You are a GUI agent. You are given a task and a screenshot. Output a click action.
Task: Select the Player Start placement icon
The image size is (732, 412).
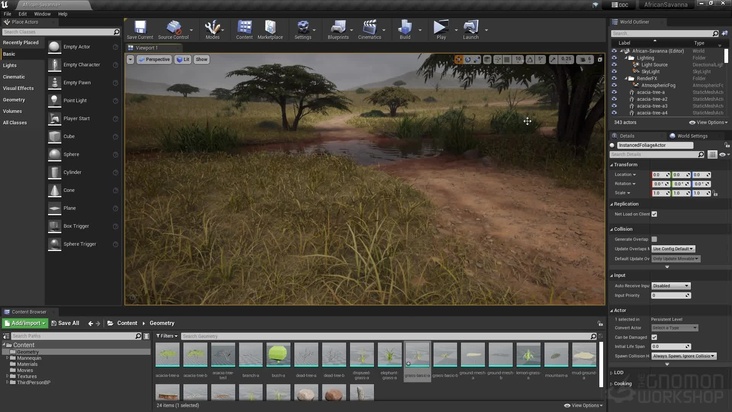click(55, 119)
